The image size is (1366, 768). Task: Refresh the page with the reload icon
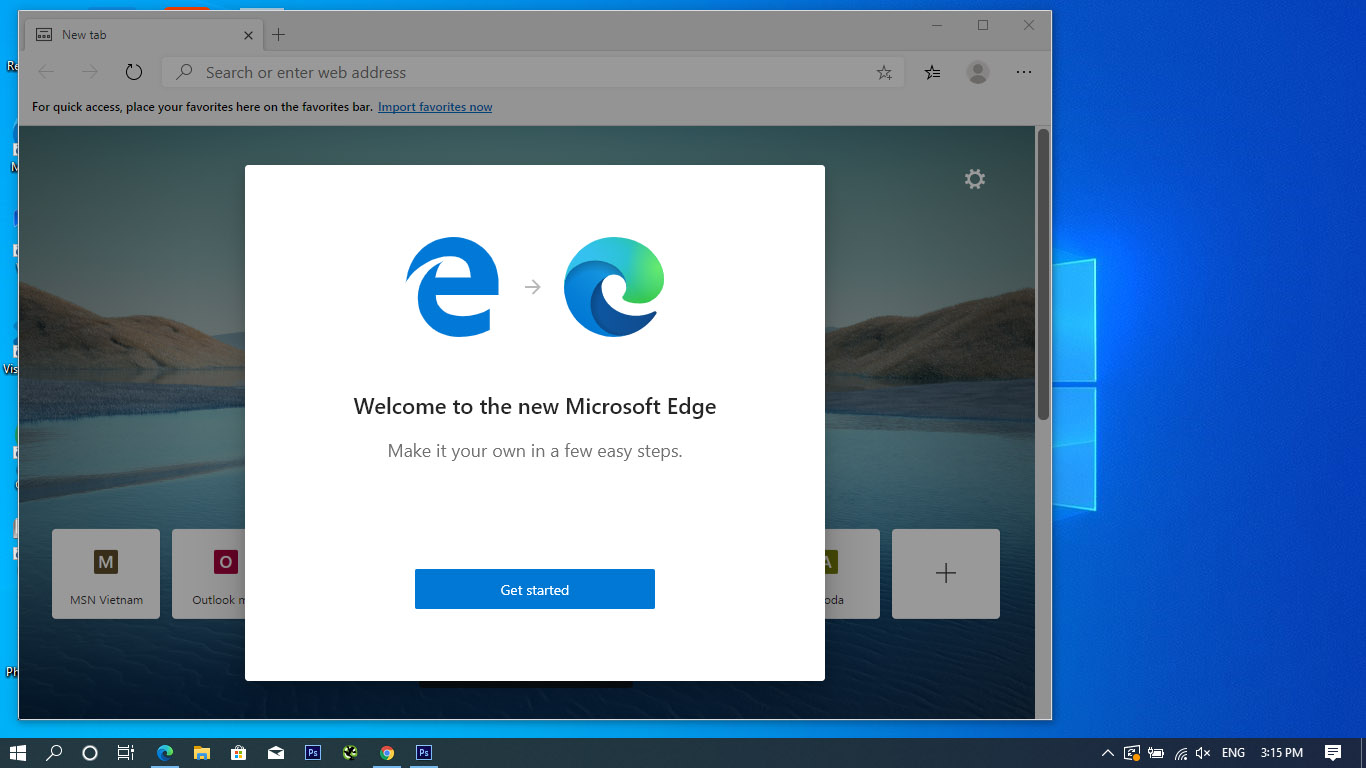pos(134,72)
